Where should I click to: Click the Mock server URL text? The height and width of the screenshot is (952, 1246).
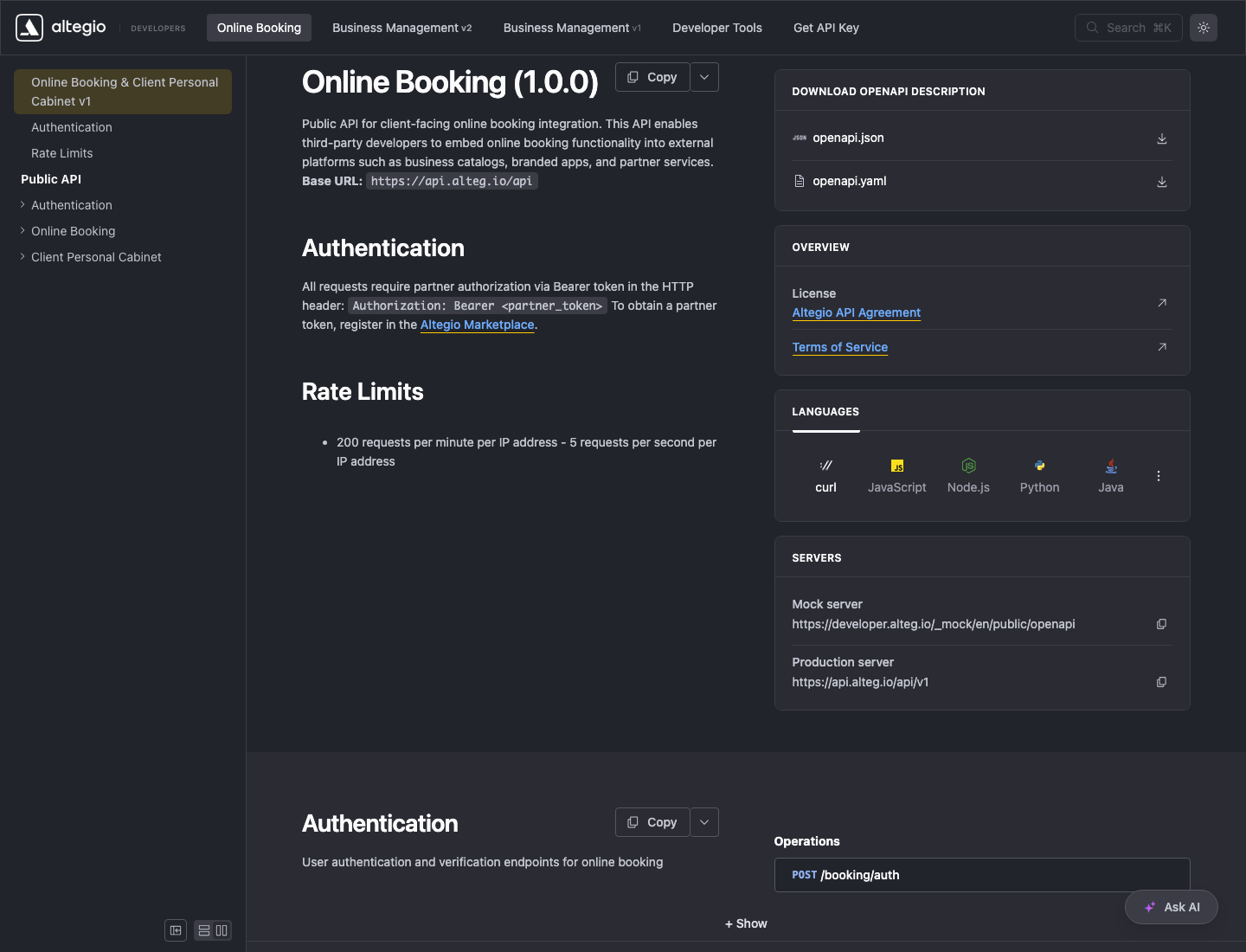tap(934, 624)
